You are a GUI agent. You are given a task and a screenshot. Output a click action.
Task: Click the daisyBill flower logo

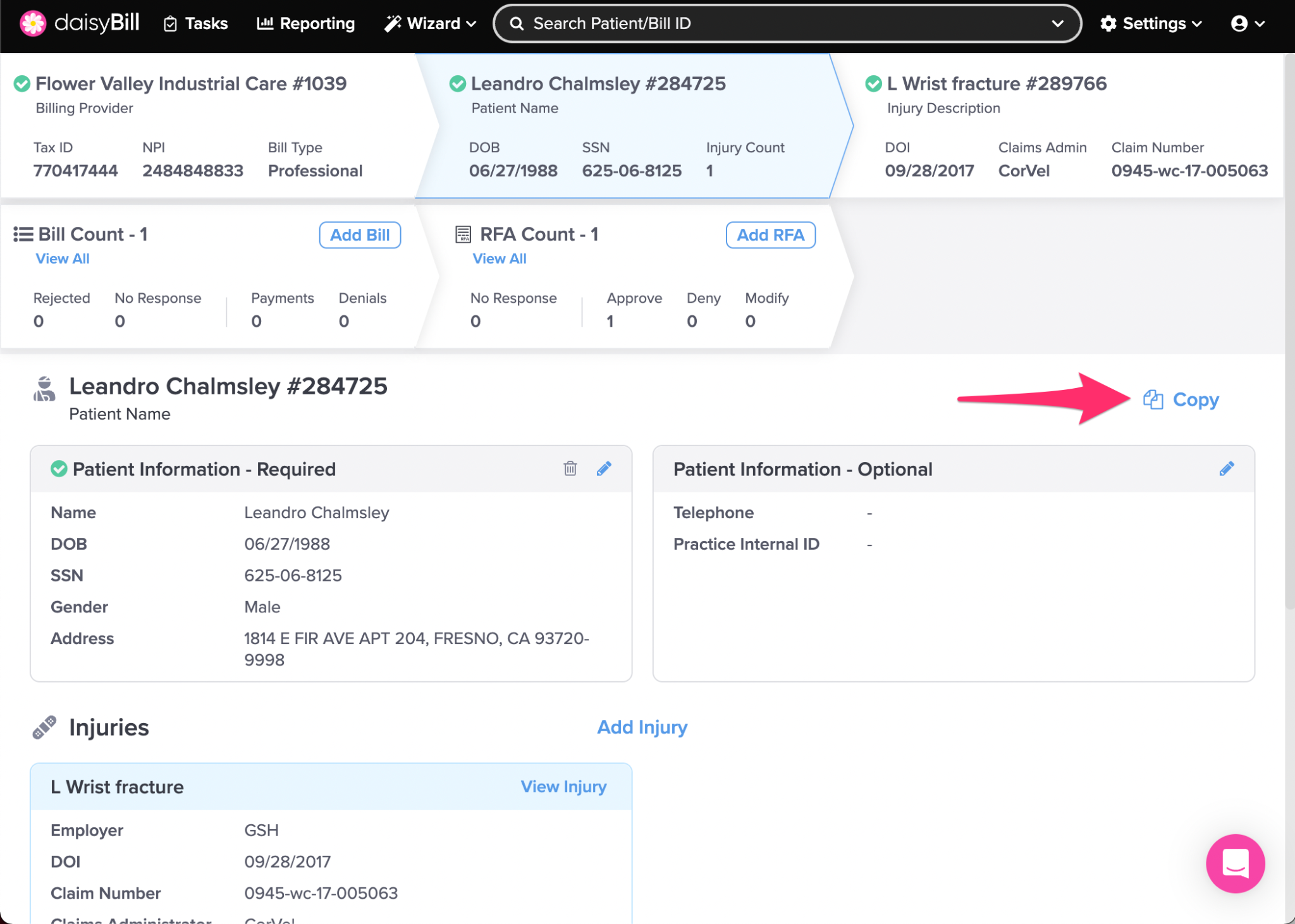[x=33, y=23]
